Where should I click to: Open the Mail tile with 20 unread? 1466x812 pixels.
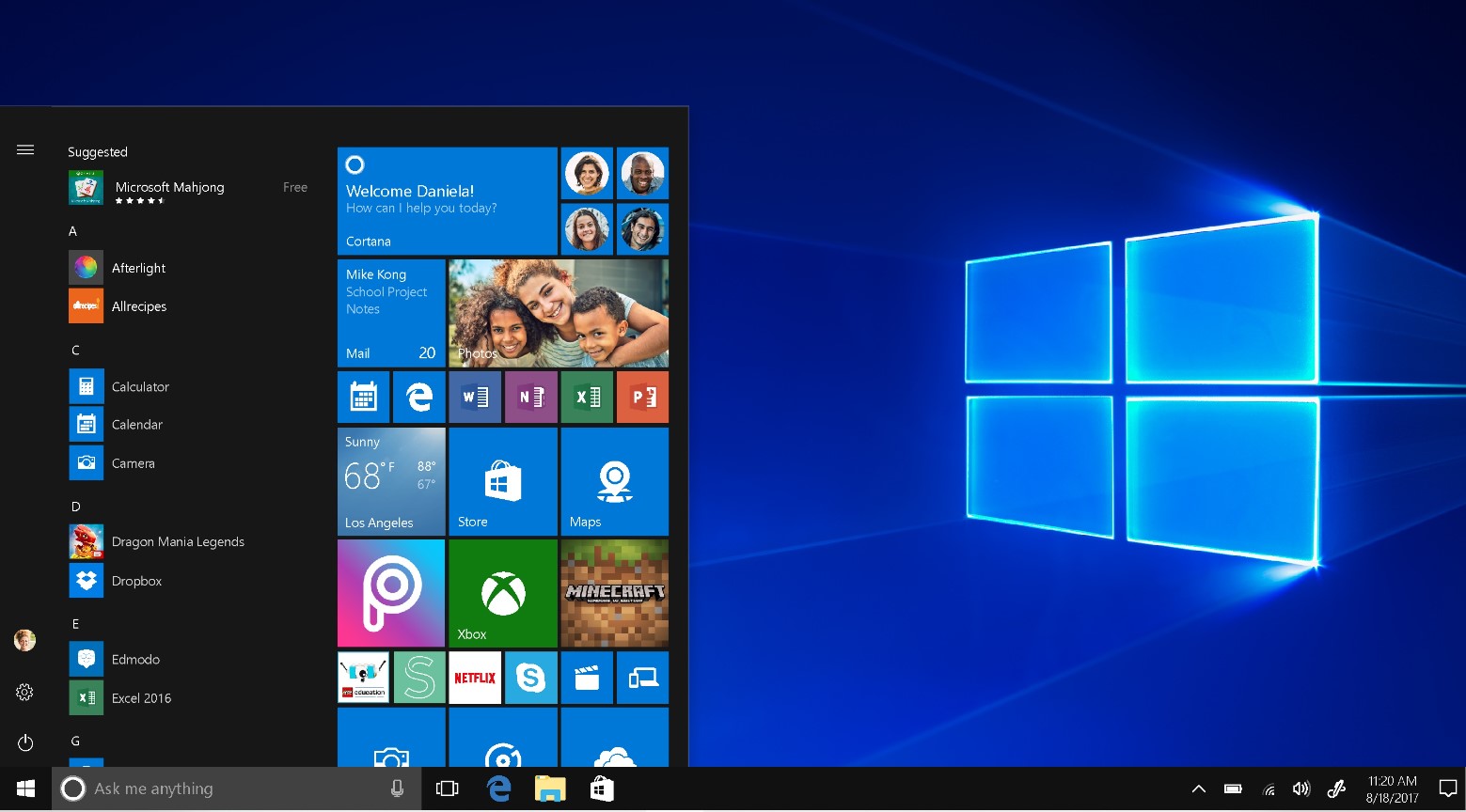[391, 313]
